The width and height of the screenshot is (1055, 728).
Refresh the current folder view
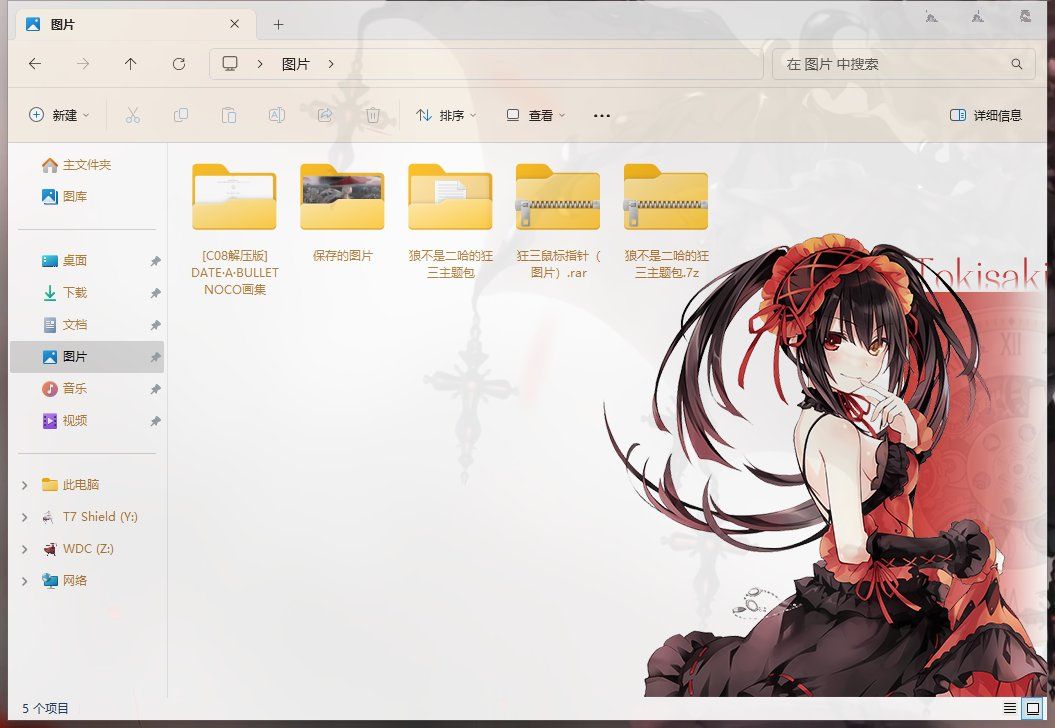point(179,64)
